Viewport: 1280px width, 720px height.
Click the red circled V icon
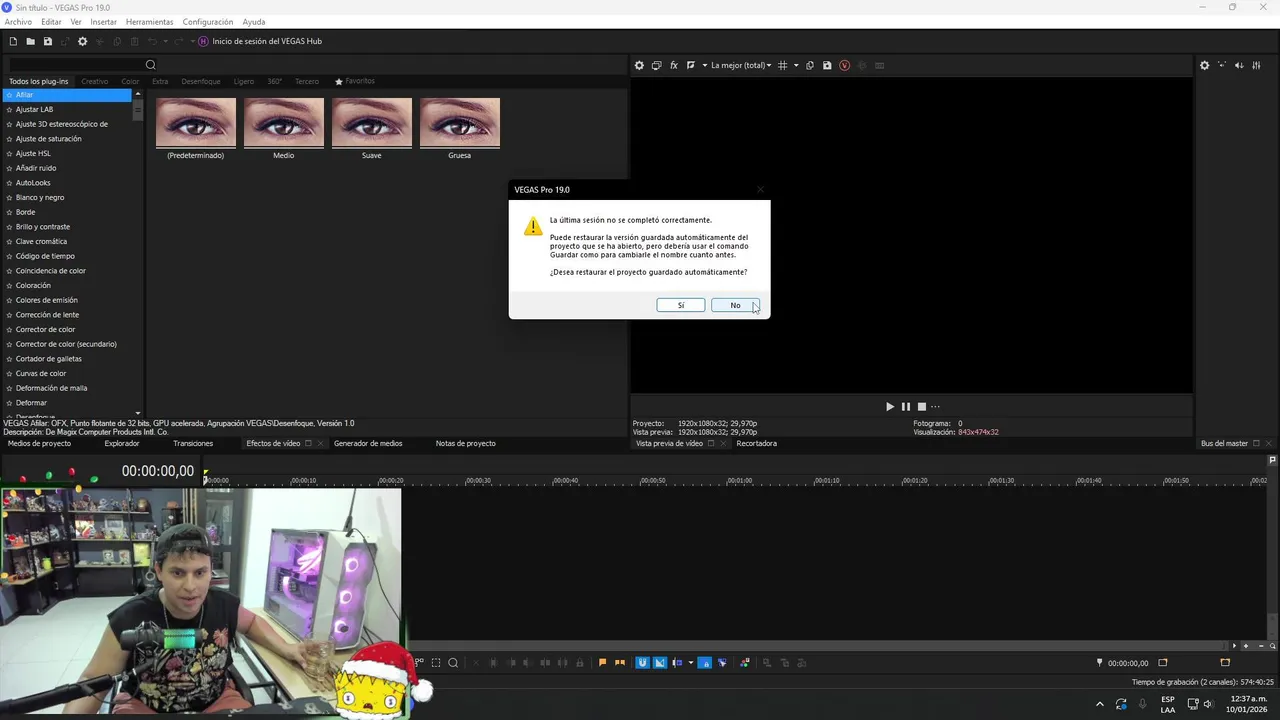(x=845, y=65)
